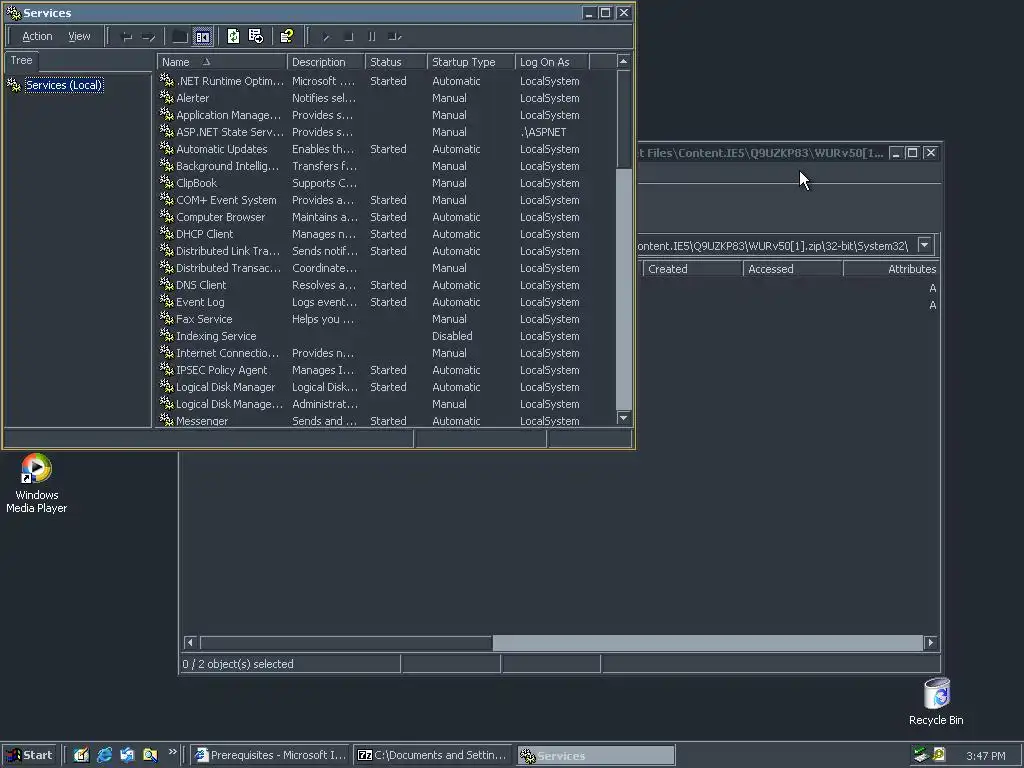This screenshot has width=1024, height=768.
Task: Open Windows Media Player desktop shortcut
Action: [37, 483]
